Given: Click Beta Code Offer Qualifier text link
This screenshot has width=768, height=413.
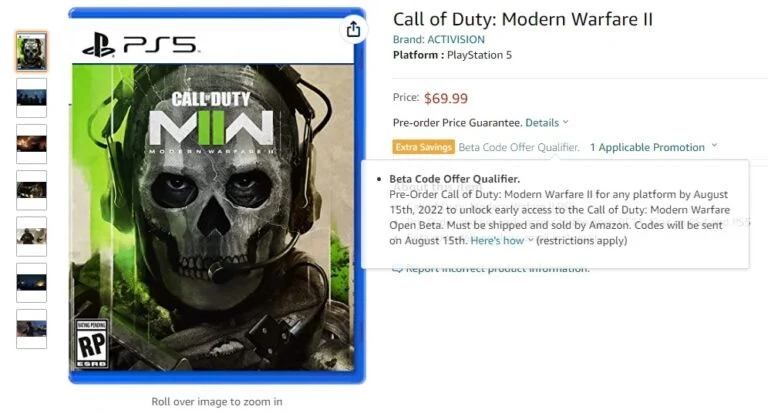Looking at the screenshot, I should point(519,147).
